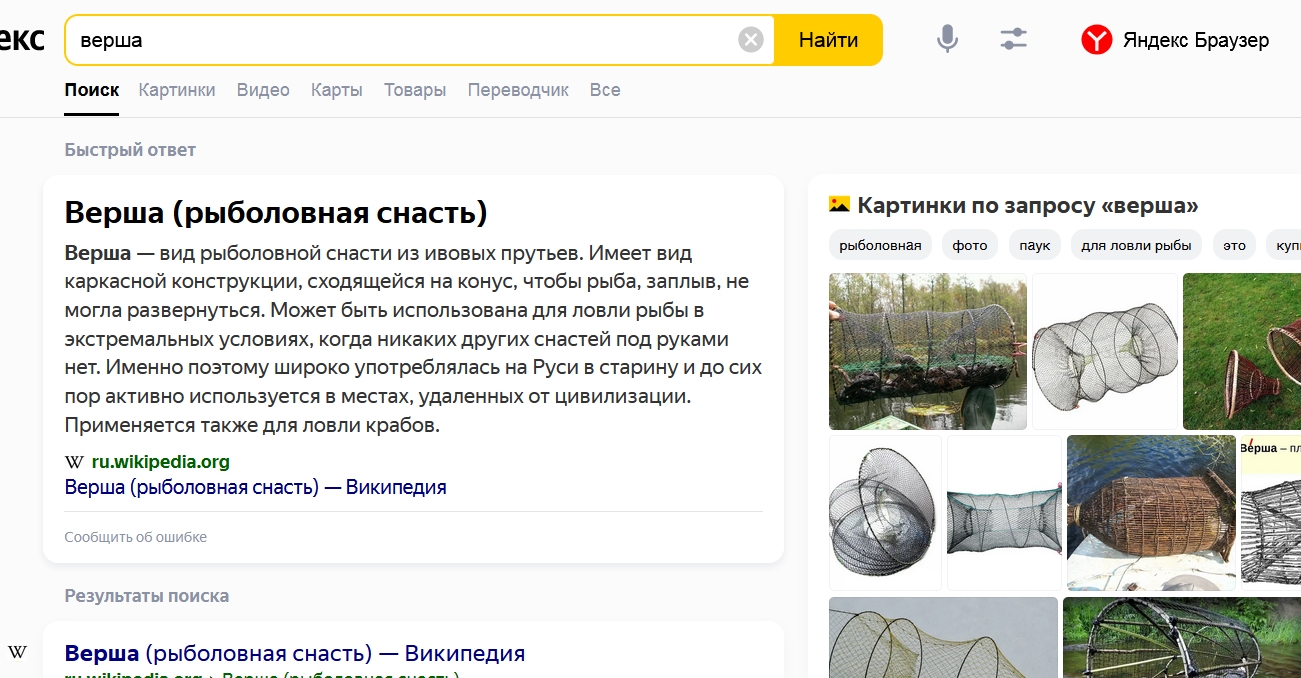Screen dimensions: 1301x678
Task: Filter images by «паук» chip
Action: point(1035,245)
